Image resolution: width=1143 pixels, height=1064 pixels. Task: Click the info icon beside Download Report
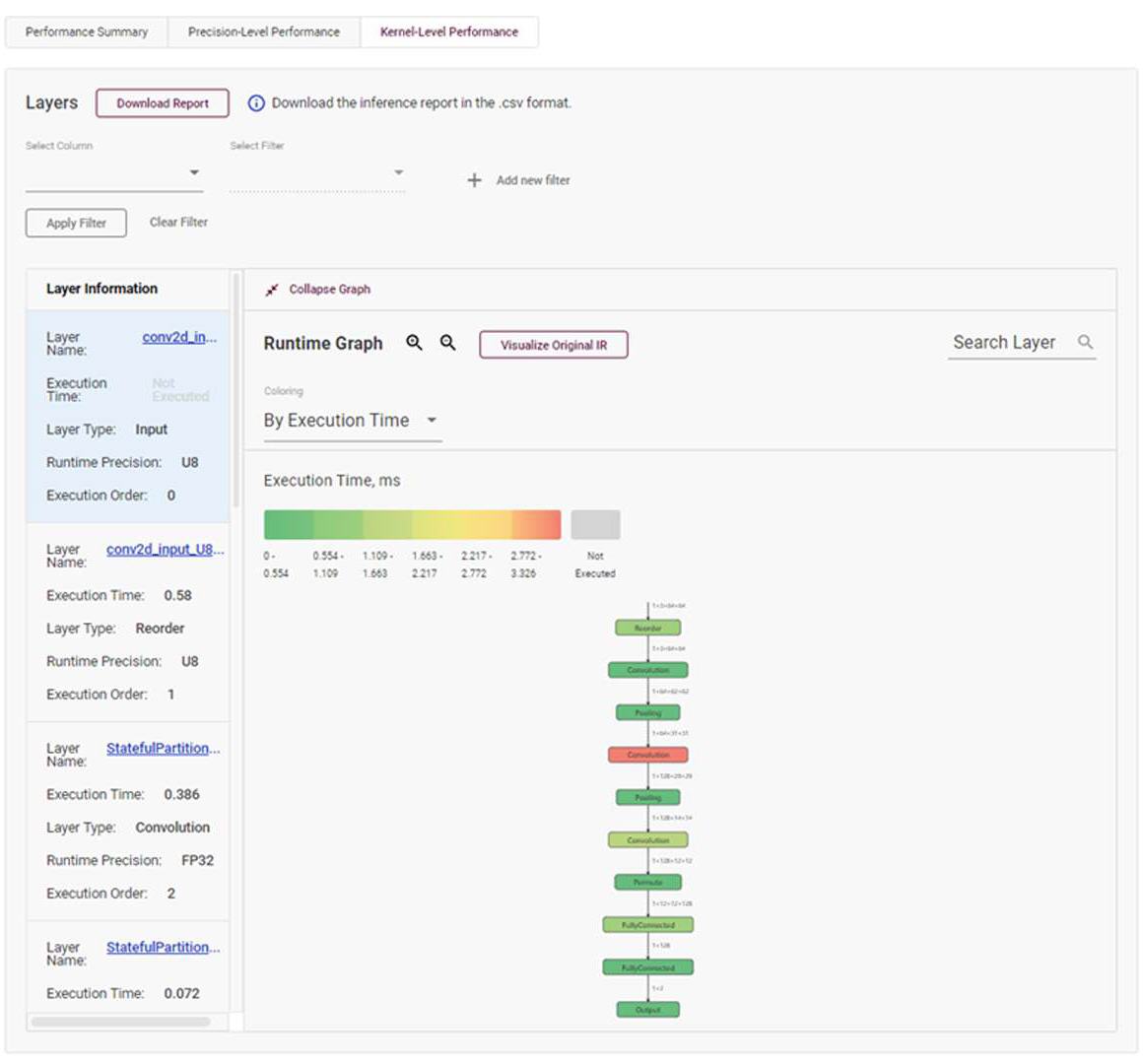[256, 103]
